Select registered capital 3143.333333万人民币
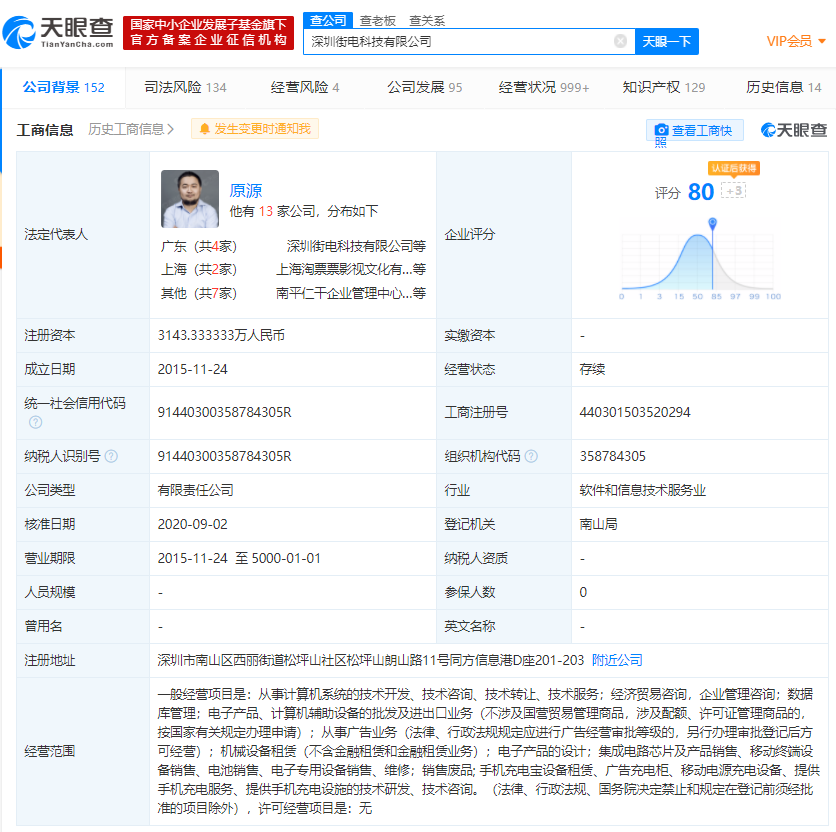836x832 pixels. click(221, 335)
